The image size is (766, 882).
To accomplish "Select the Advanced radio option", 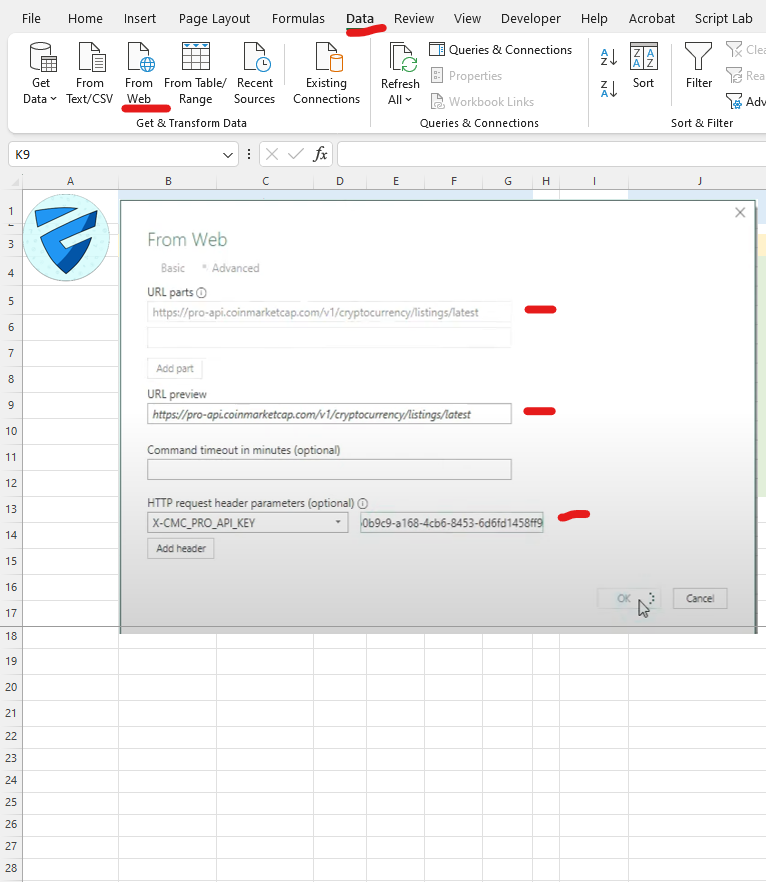I will 234,268.
